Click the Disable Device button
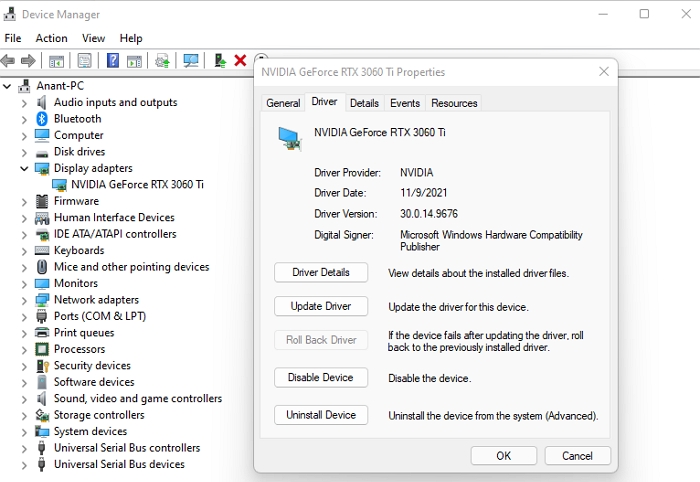Screen dimensions: 700x482 click(x=321, y=378)
